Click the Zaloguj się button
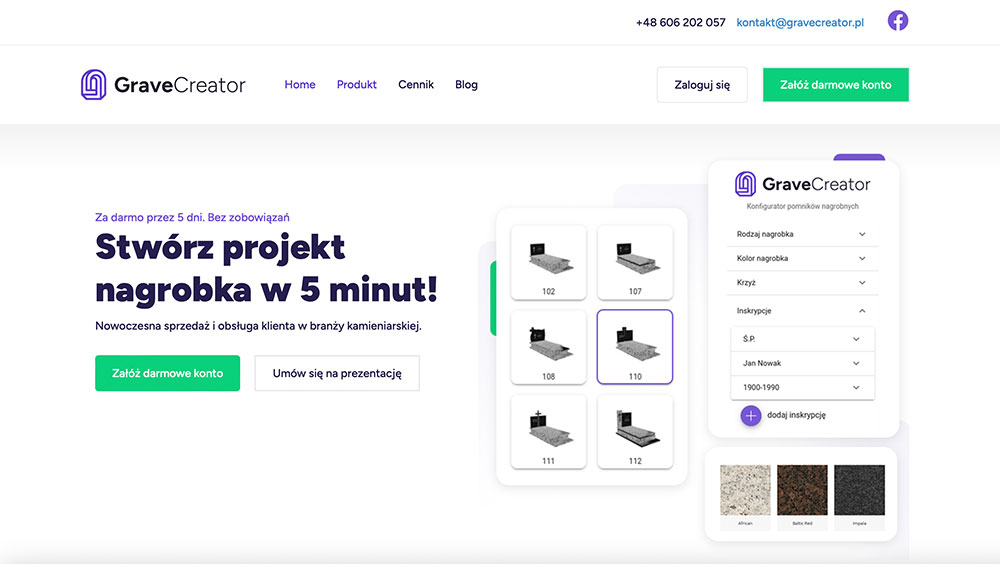This screenshot has height=564, width=1000. [702, 85]
